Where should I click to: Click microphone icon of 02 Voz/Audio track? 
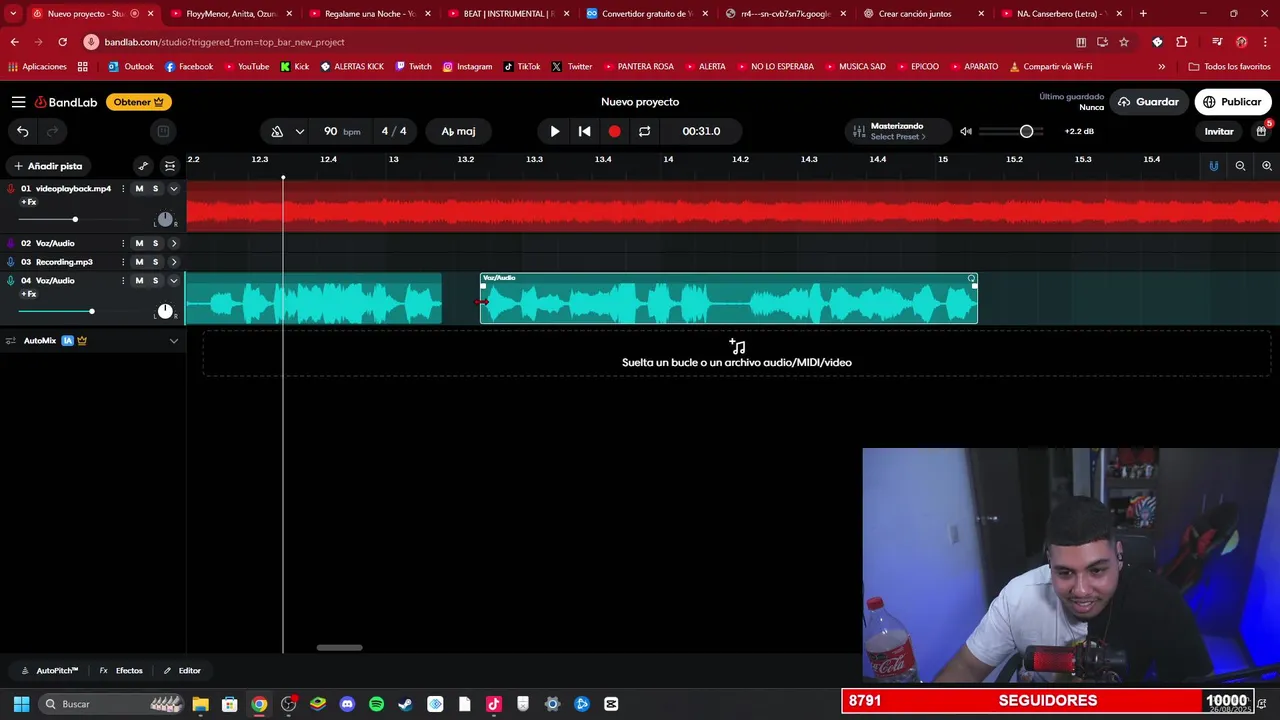click(x=11, y=243)
